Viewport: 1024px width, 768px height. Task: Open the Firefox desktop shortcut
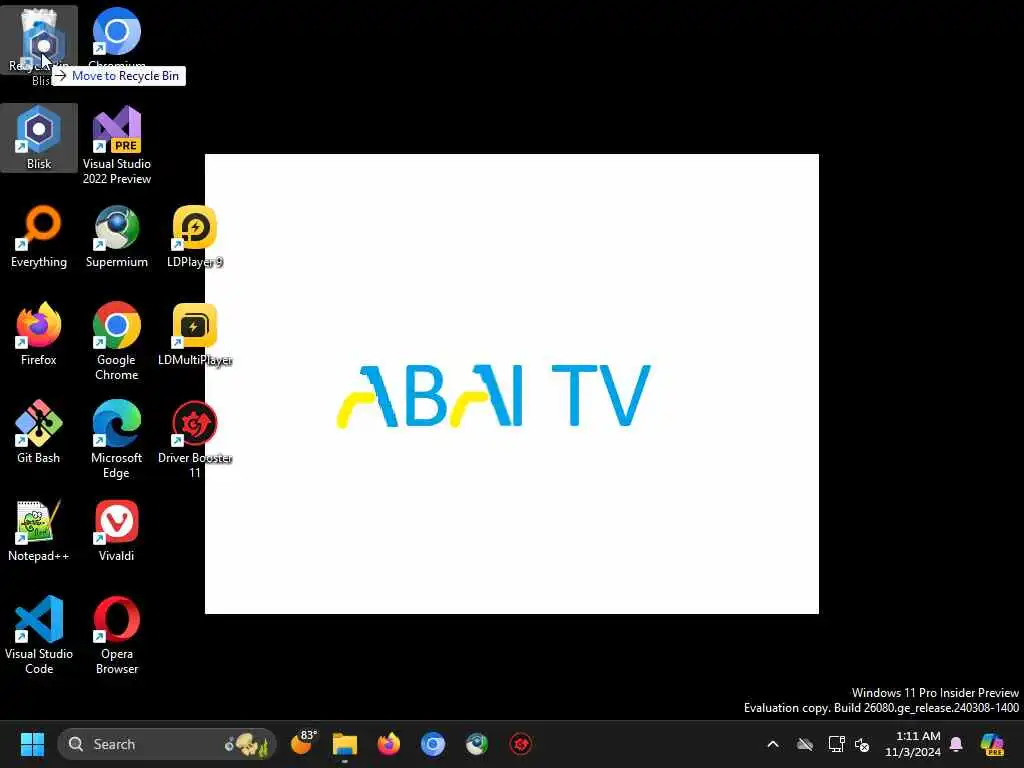[39, 334]
